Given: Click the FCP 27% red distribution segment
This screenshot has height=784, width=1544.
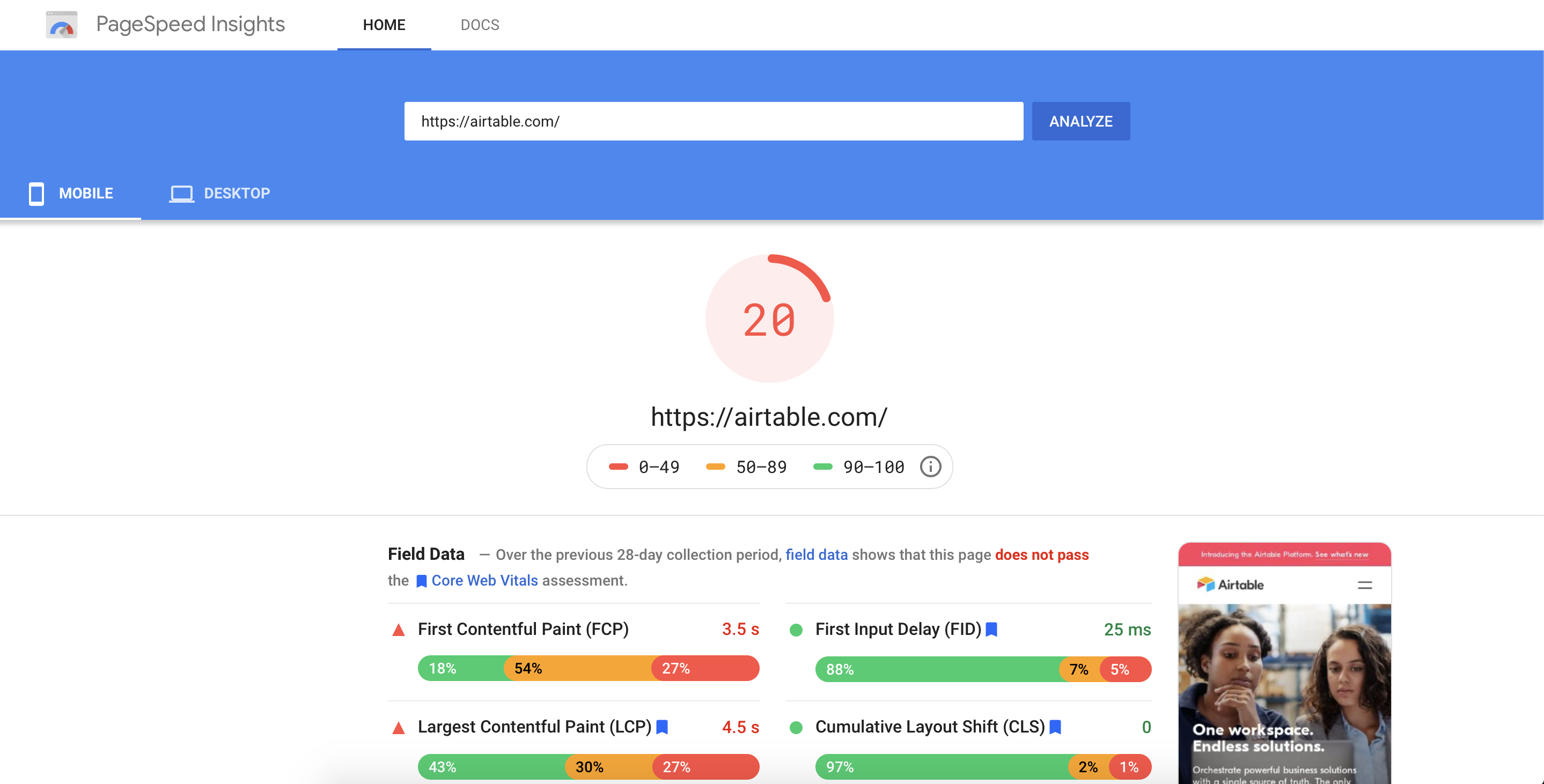Looking at the screenshot, I should pos(705,668).
